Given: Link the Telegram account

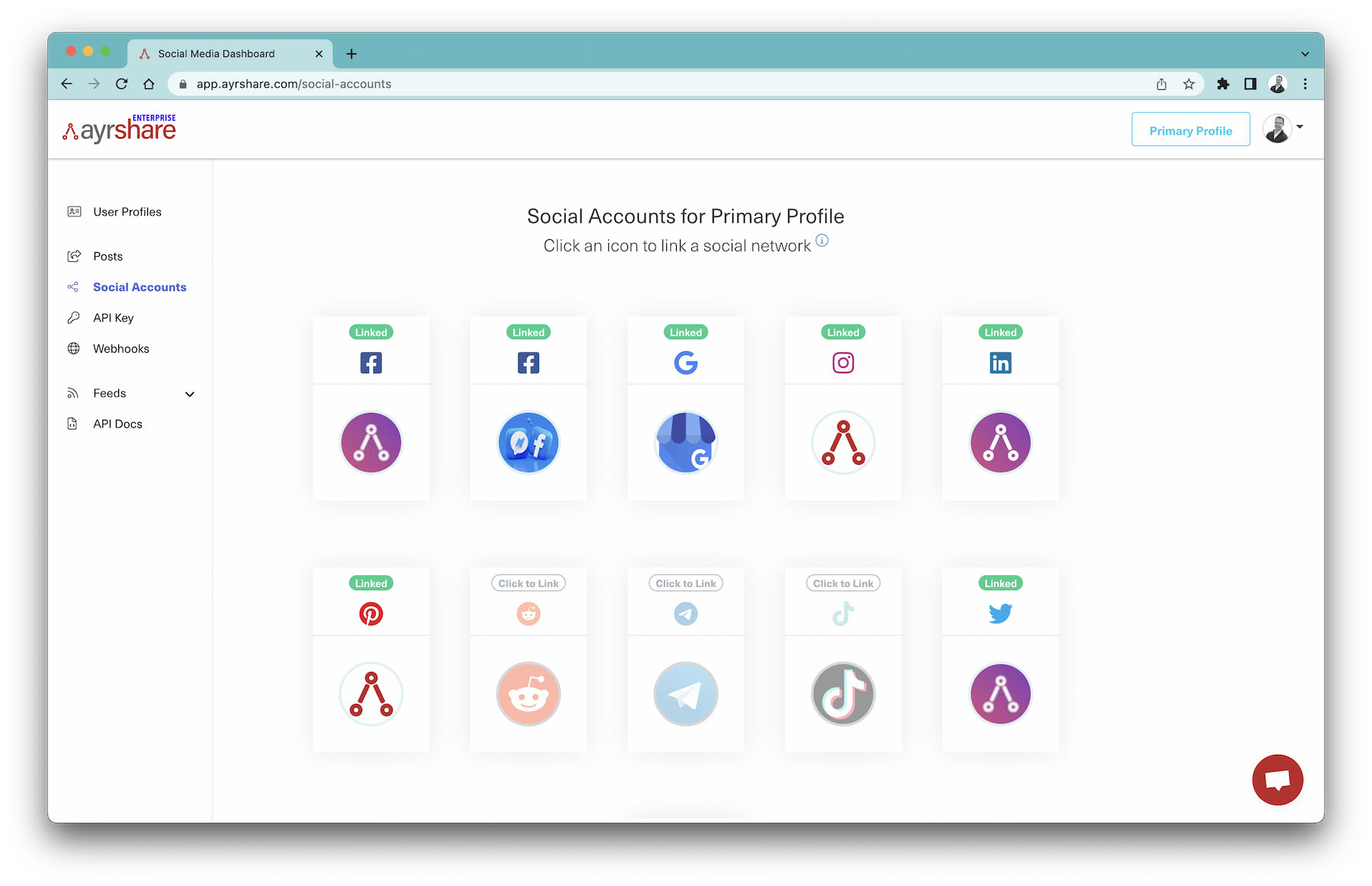Looking at the screenshot, I should 685,694.
